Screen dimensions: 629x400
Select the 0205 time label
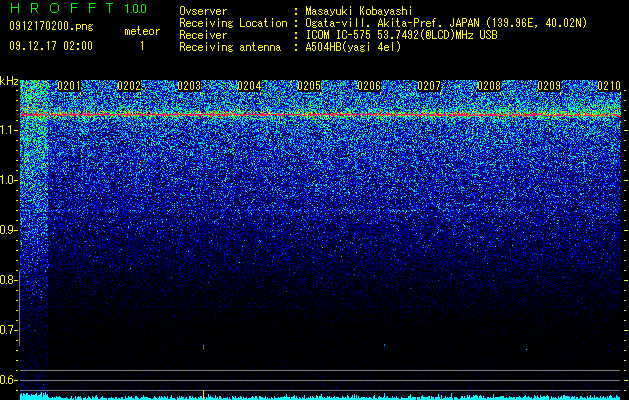309,86
